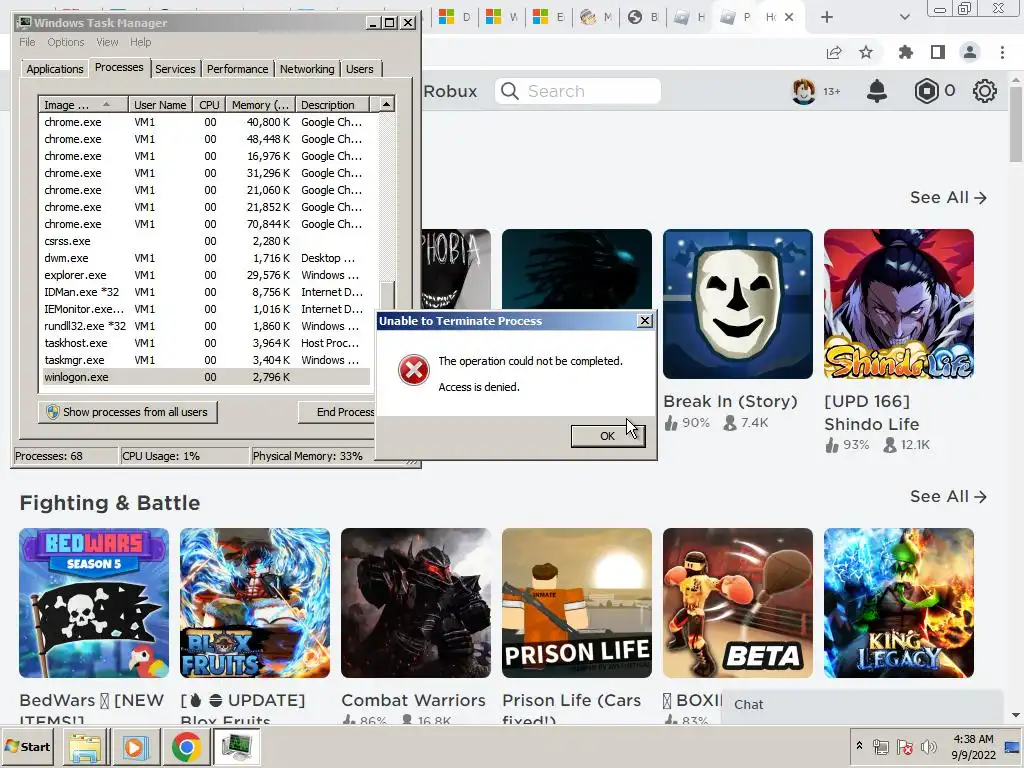Click the top See All link
1024x768 pixels.
coord(948,197)
